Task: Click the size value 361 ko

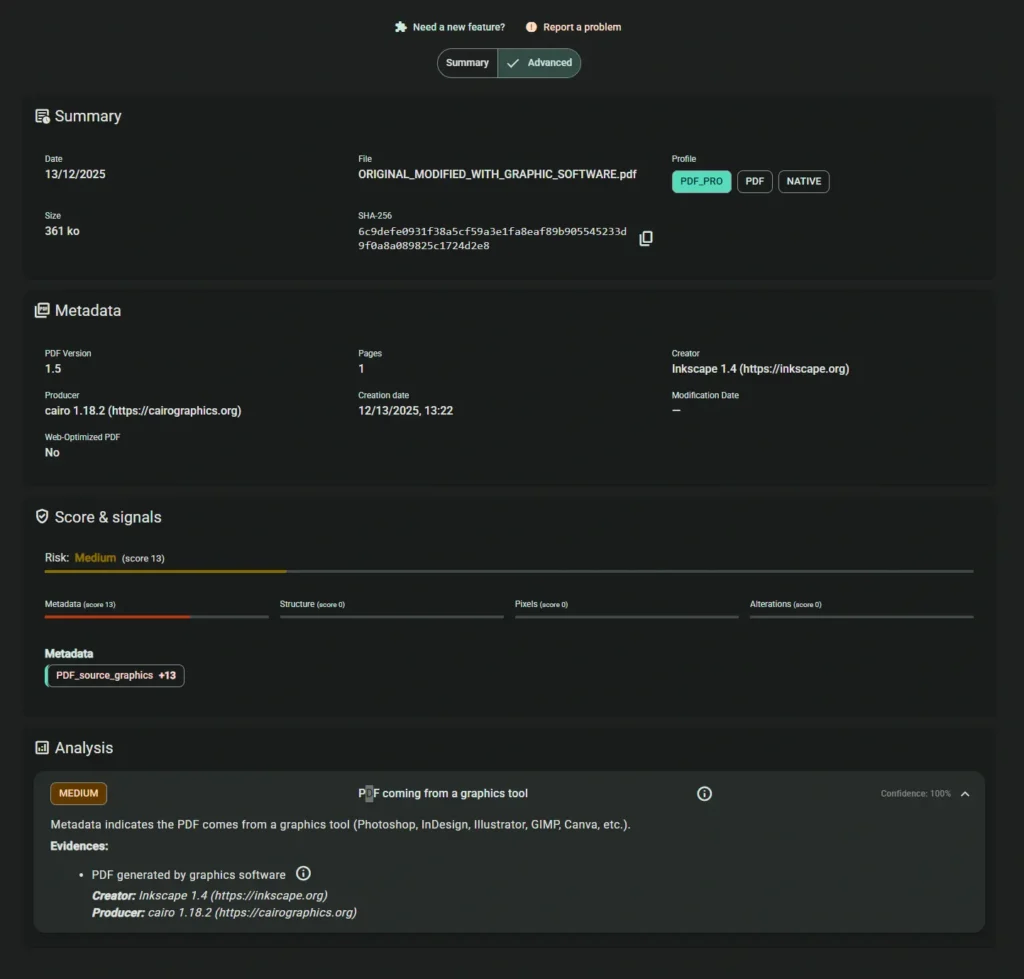Action: pos(62,231)
